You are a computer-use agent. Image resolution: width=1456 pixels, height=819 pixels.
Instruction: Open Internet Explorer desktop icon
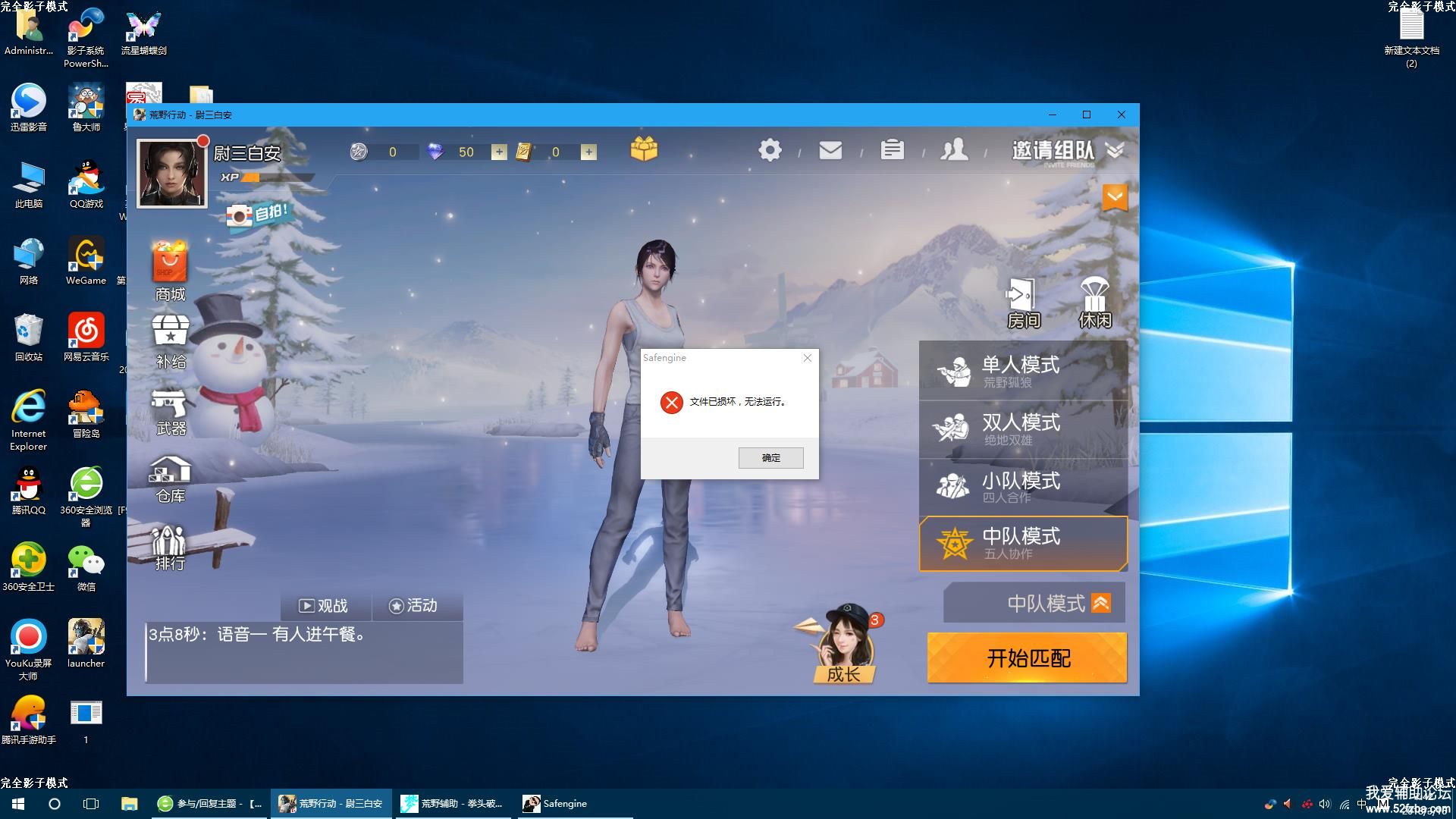click(x=29, y=421)
